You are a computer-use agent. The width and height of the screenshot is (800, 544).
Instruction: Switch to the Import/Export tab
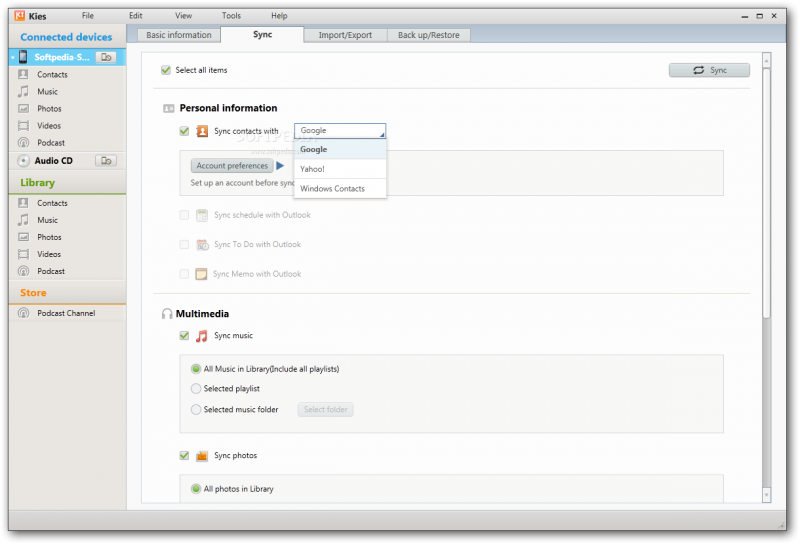click(345, 35)
